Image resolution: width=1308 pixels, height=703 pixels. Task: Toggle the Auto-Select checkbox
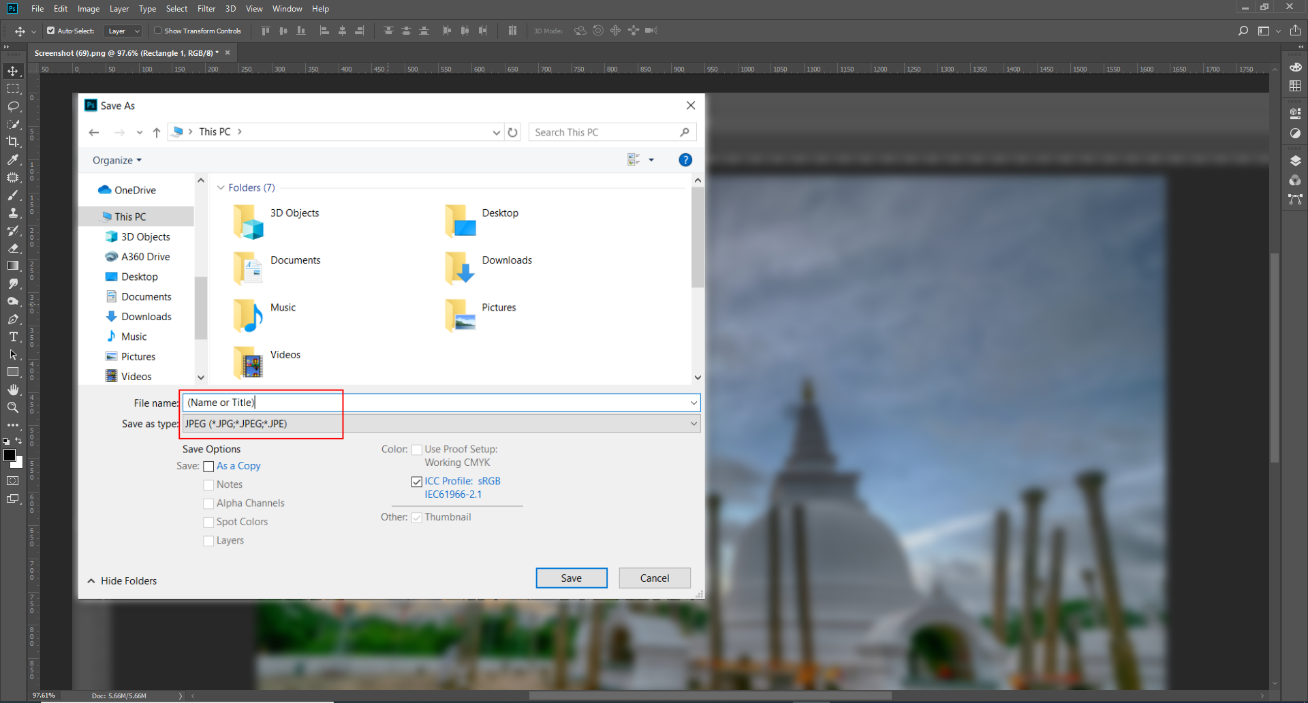pyautogui.click(x=51, y=31)
